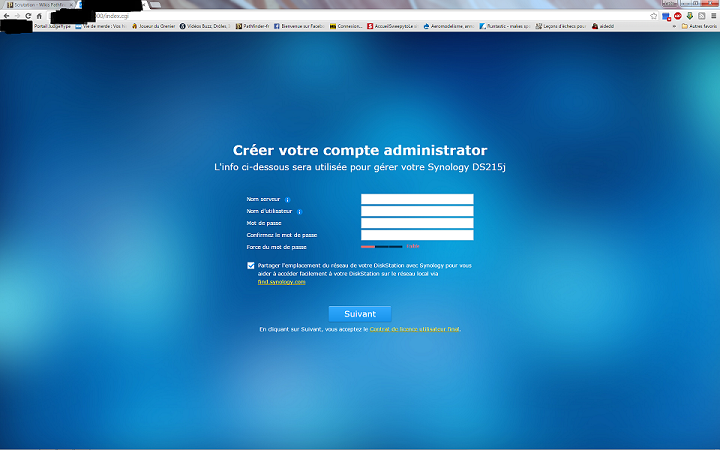
Task: Open the Autres favoris folder
Action: [699, 26]
